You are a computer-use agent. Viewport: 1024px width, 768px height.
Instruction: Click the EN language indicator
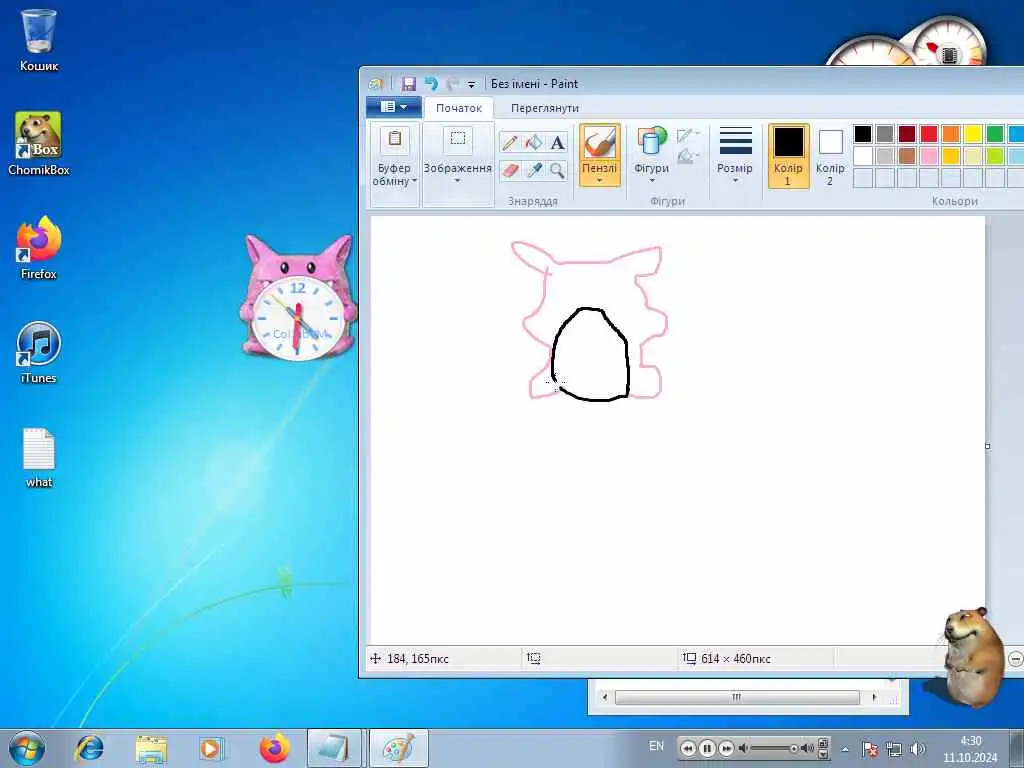click(656, 746)
